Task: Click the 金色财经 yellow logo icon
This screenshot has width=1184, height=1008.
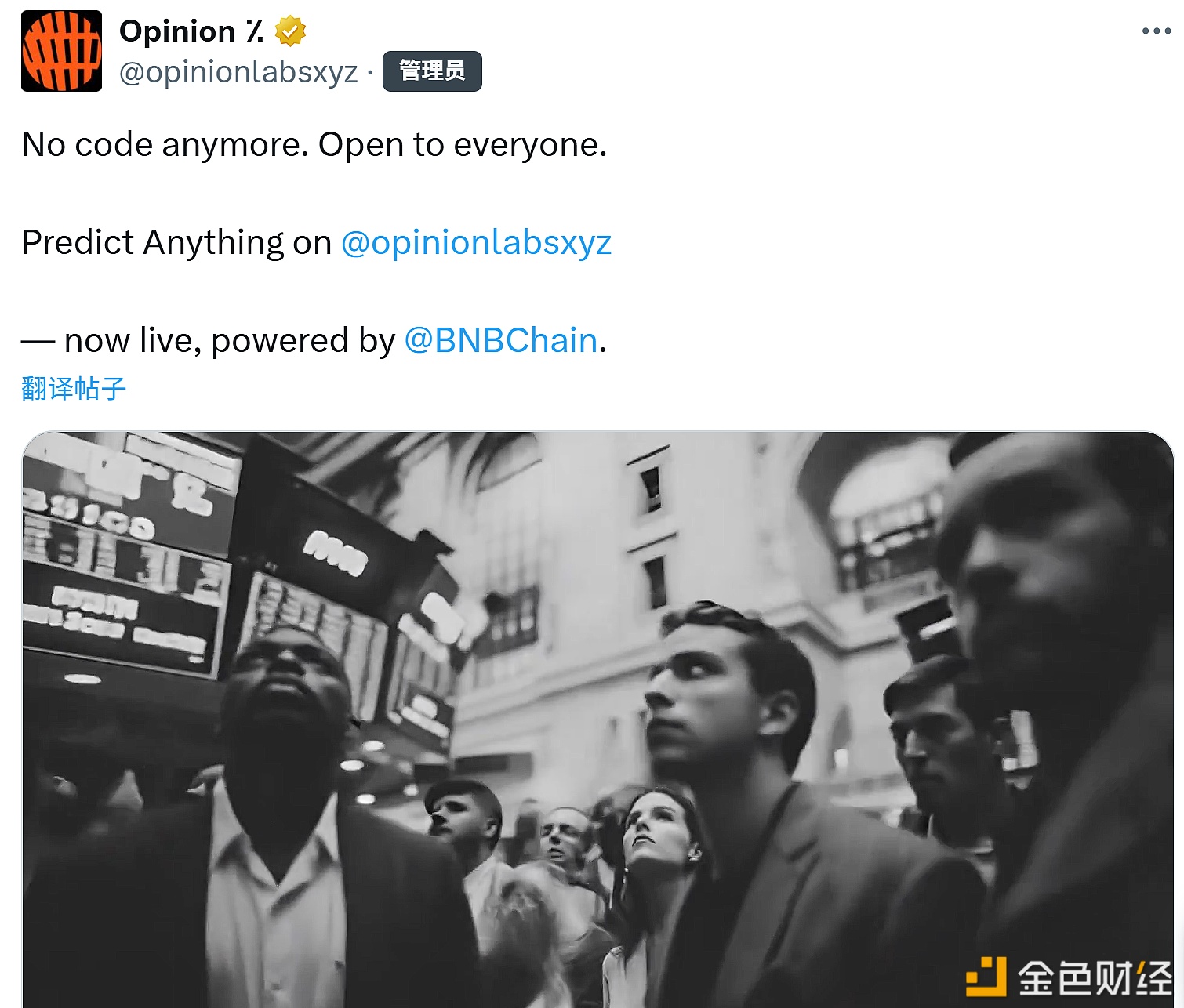Action: coord(986,977)
